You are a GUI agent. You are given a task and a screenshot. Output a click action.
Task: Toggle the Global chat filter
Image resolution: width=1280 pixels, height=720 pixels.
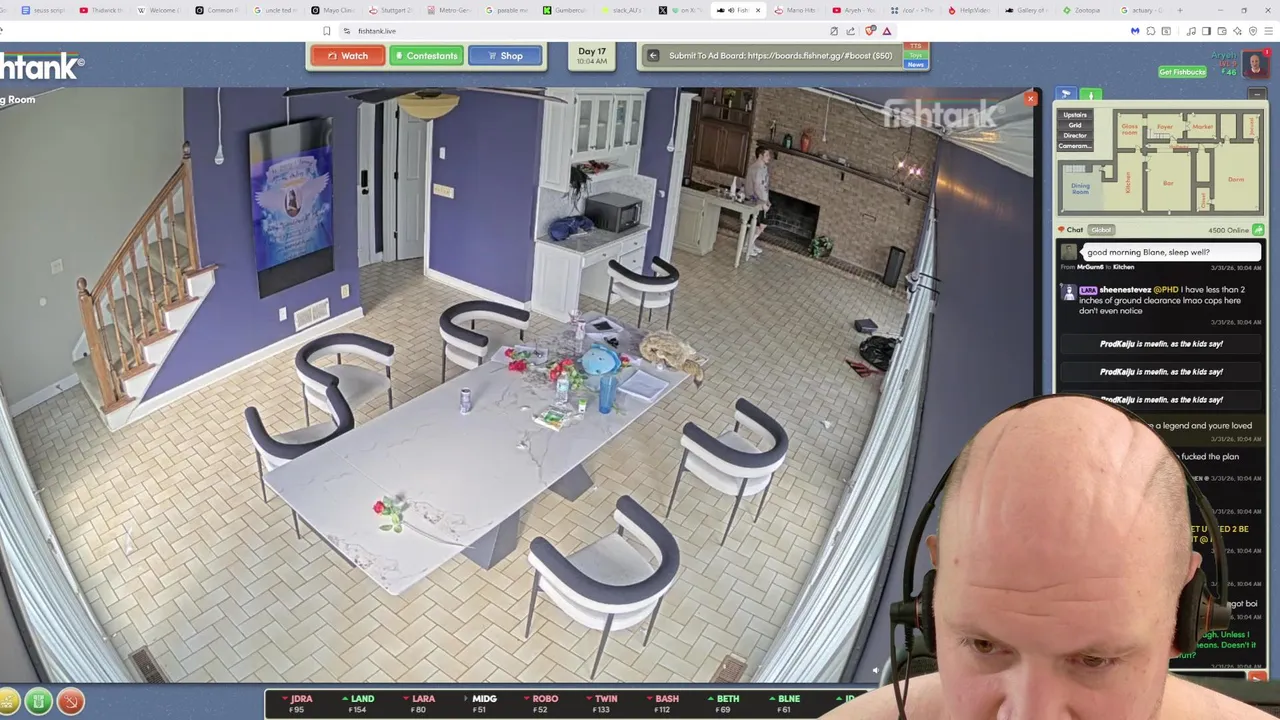pos(1101,230)
